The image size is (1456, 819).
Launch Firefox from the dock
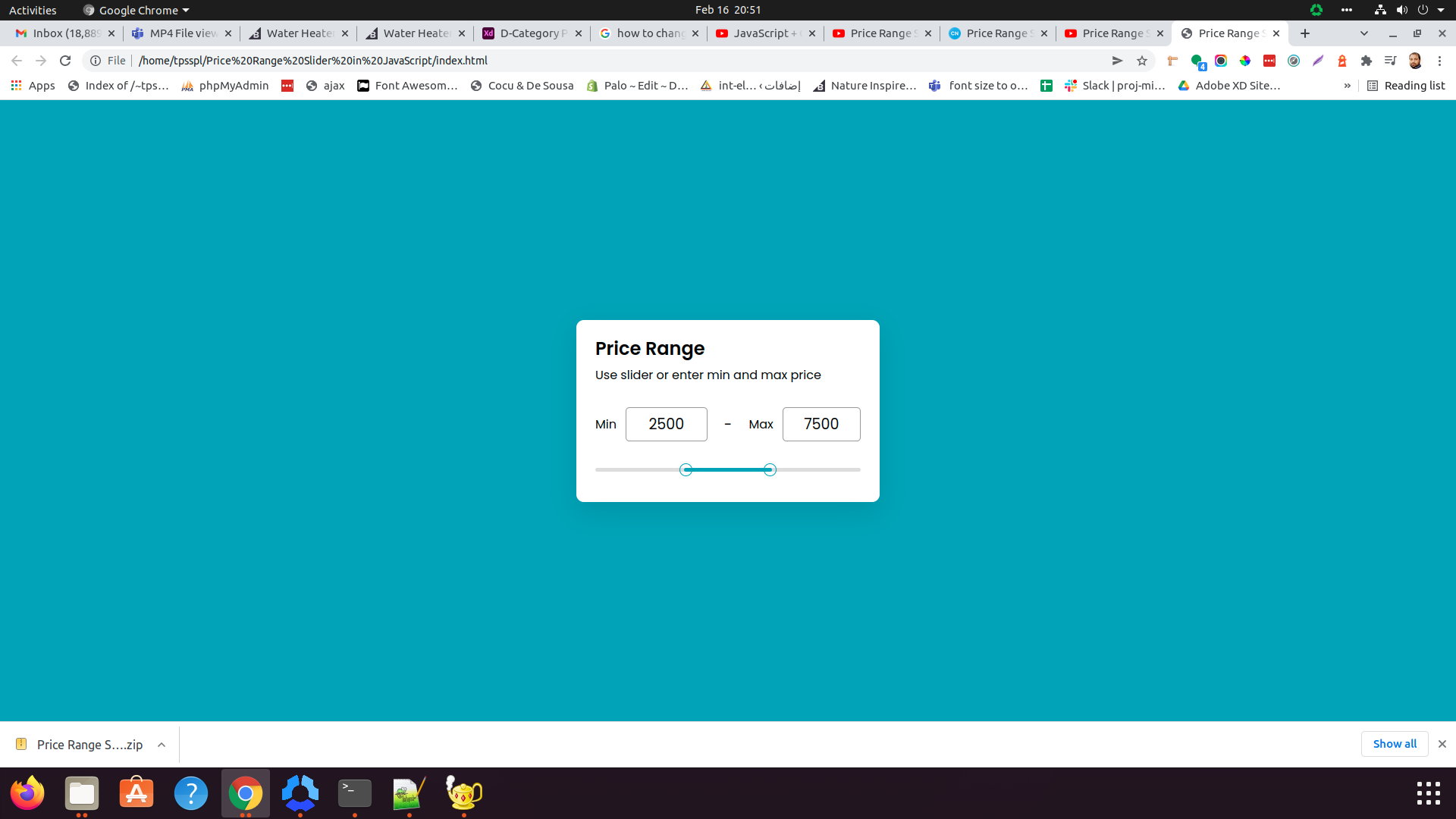click(x=27, y=793)
